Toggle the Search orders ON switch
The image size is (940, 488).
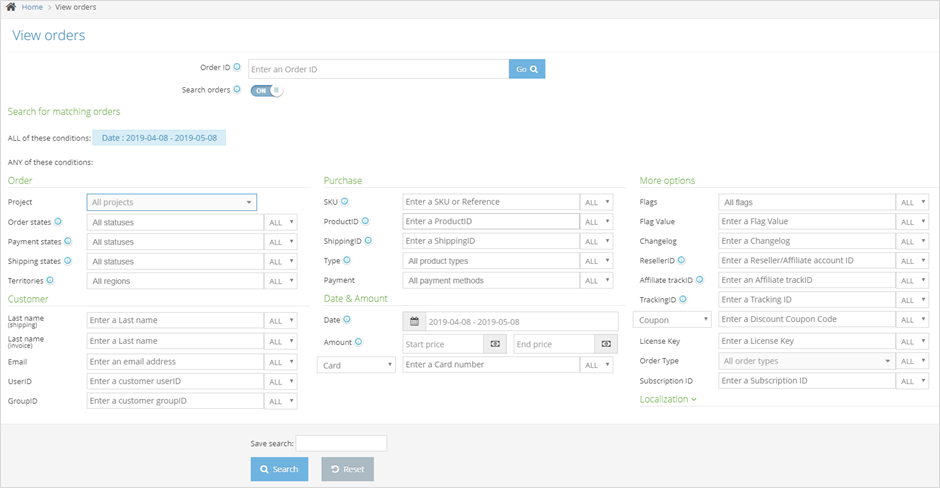click(x=266, y=90)
